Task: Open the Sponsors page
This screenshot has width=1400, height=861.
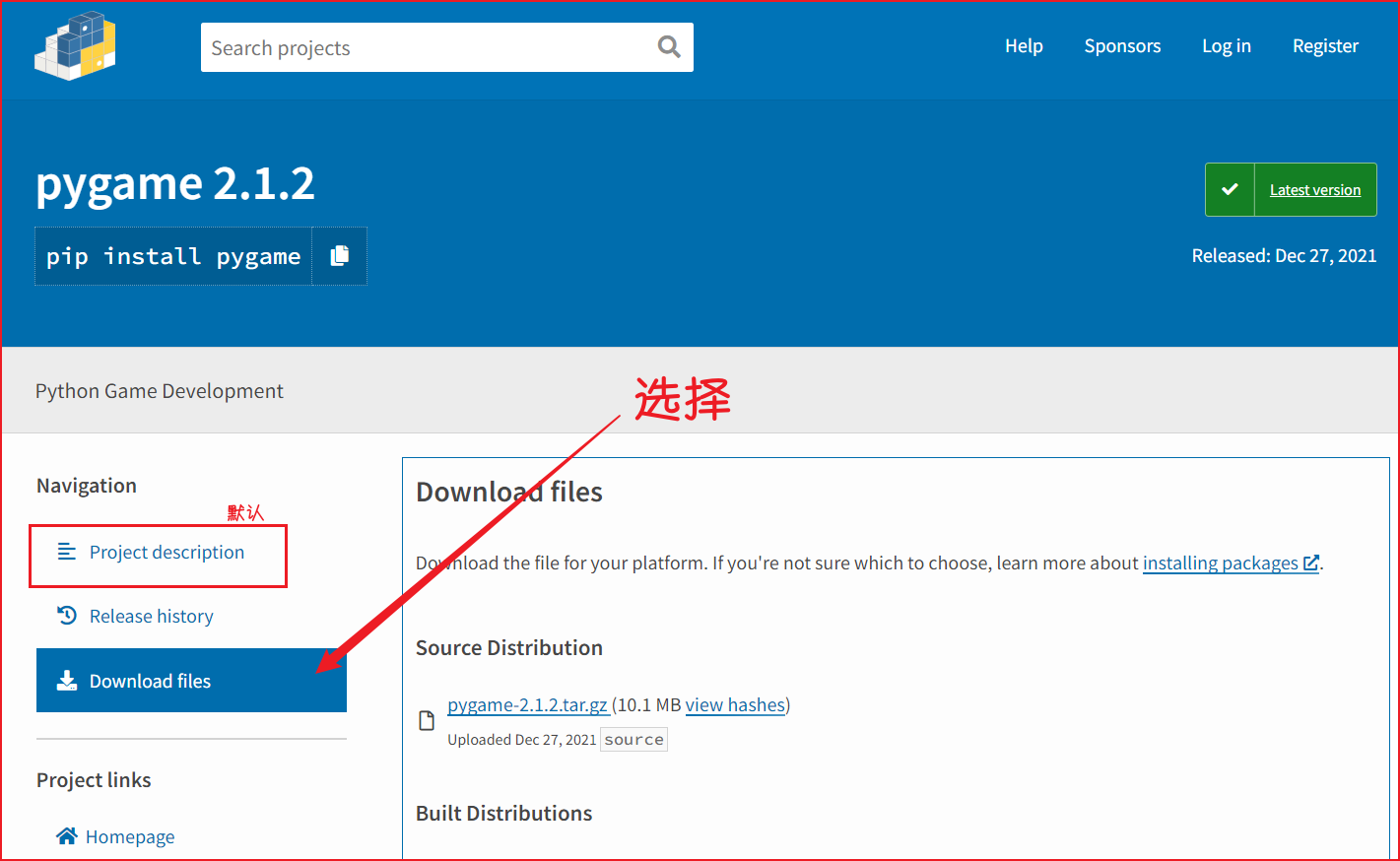Action: tap(1122, 46)
